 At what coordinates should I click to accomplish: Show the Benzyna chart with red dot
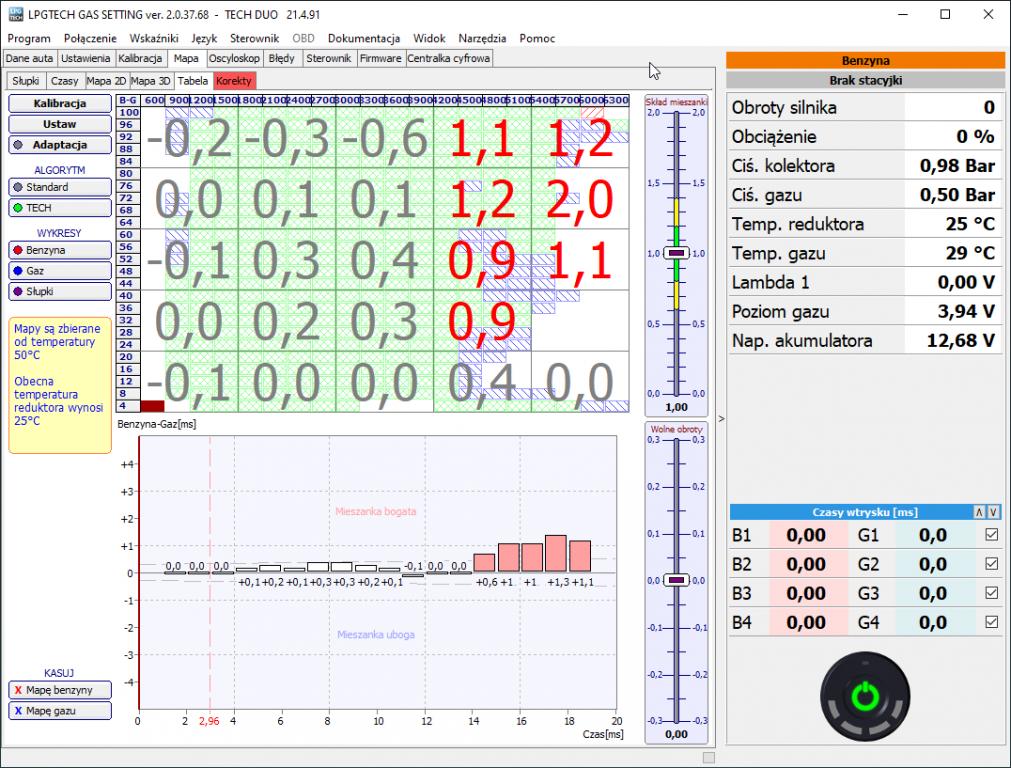60,250
